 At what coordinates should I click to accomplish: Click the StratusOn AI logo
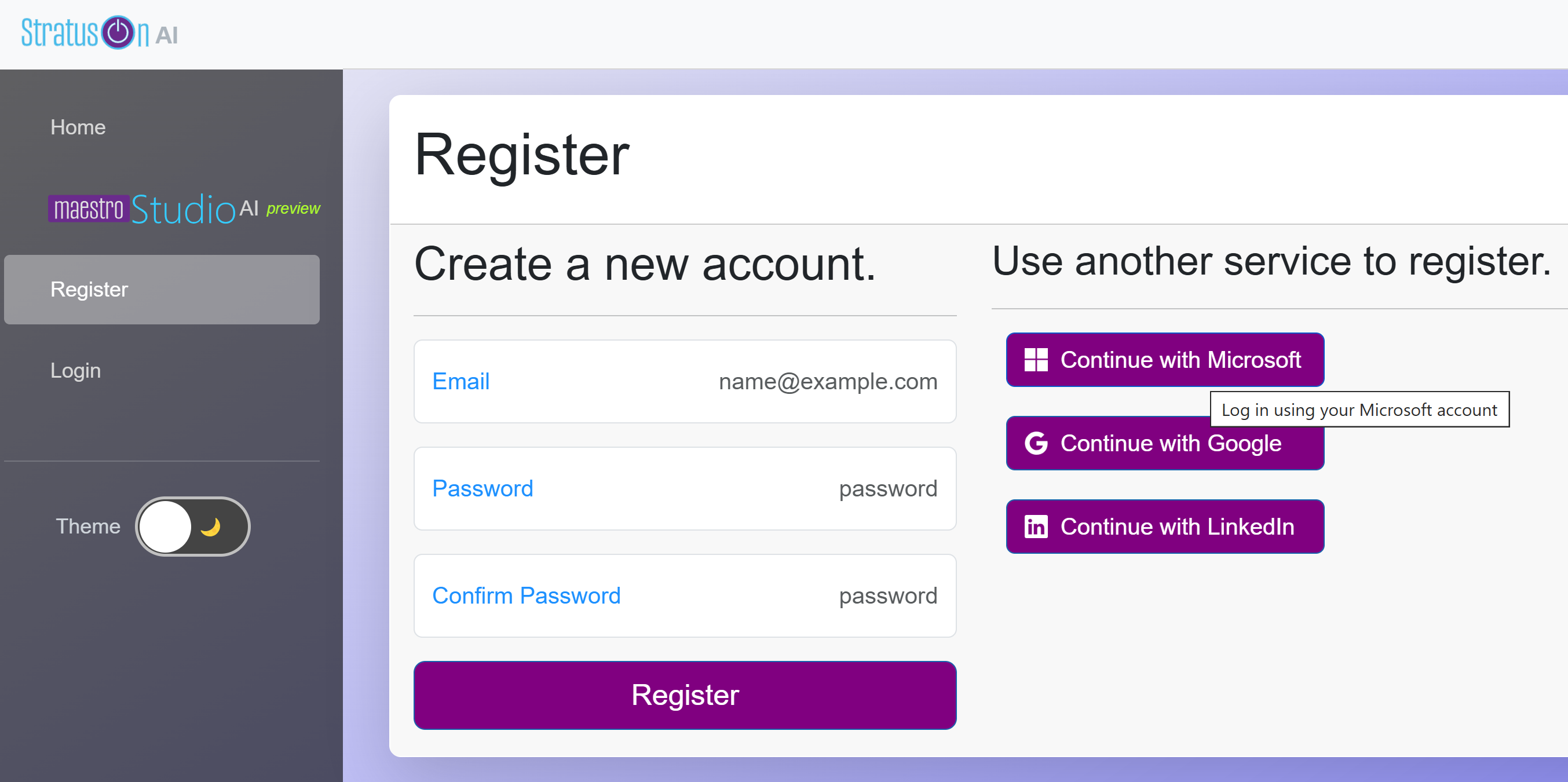pos(99,33)
